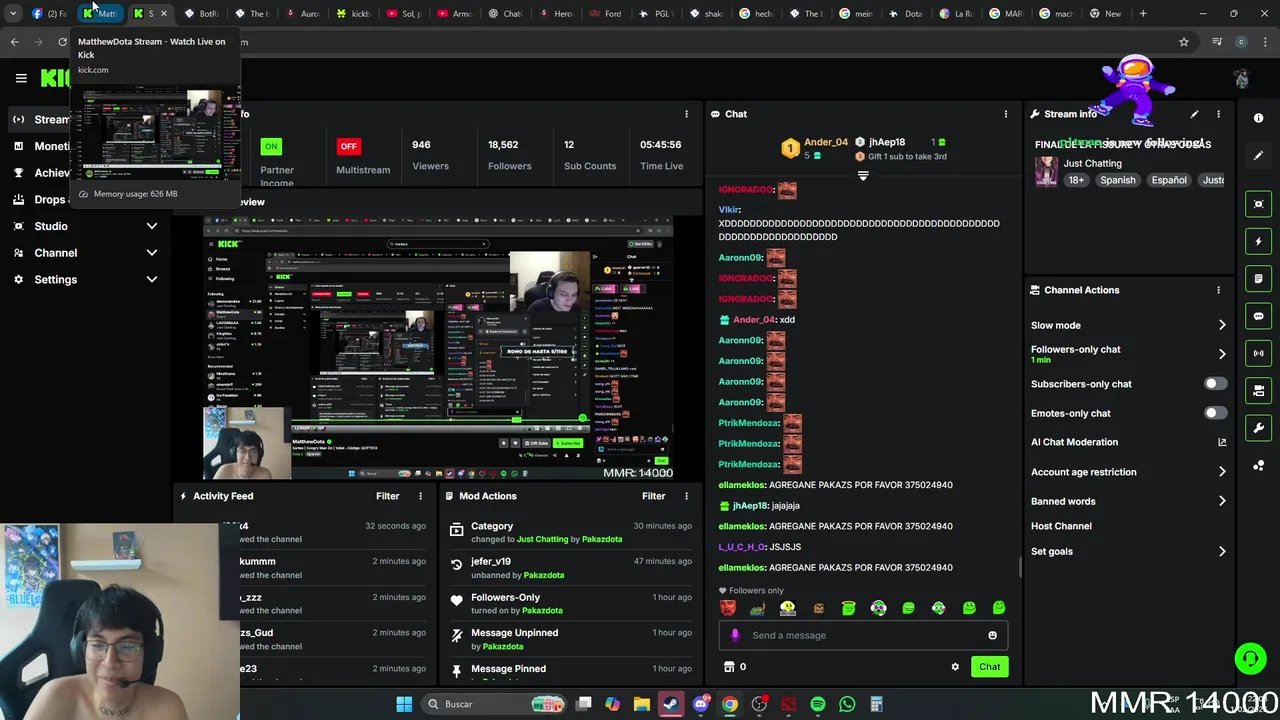Open chat settings gear icon
1280x720 pixels.
click(955, 667)
